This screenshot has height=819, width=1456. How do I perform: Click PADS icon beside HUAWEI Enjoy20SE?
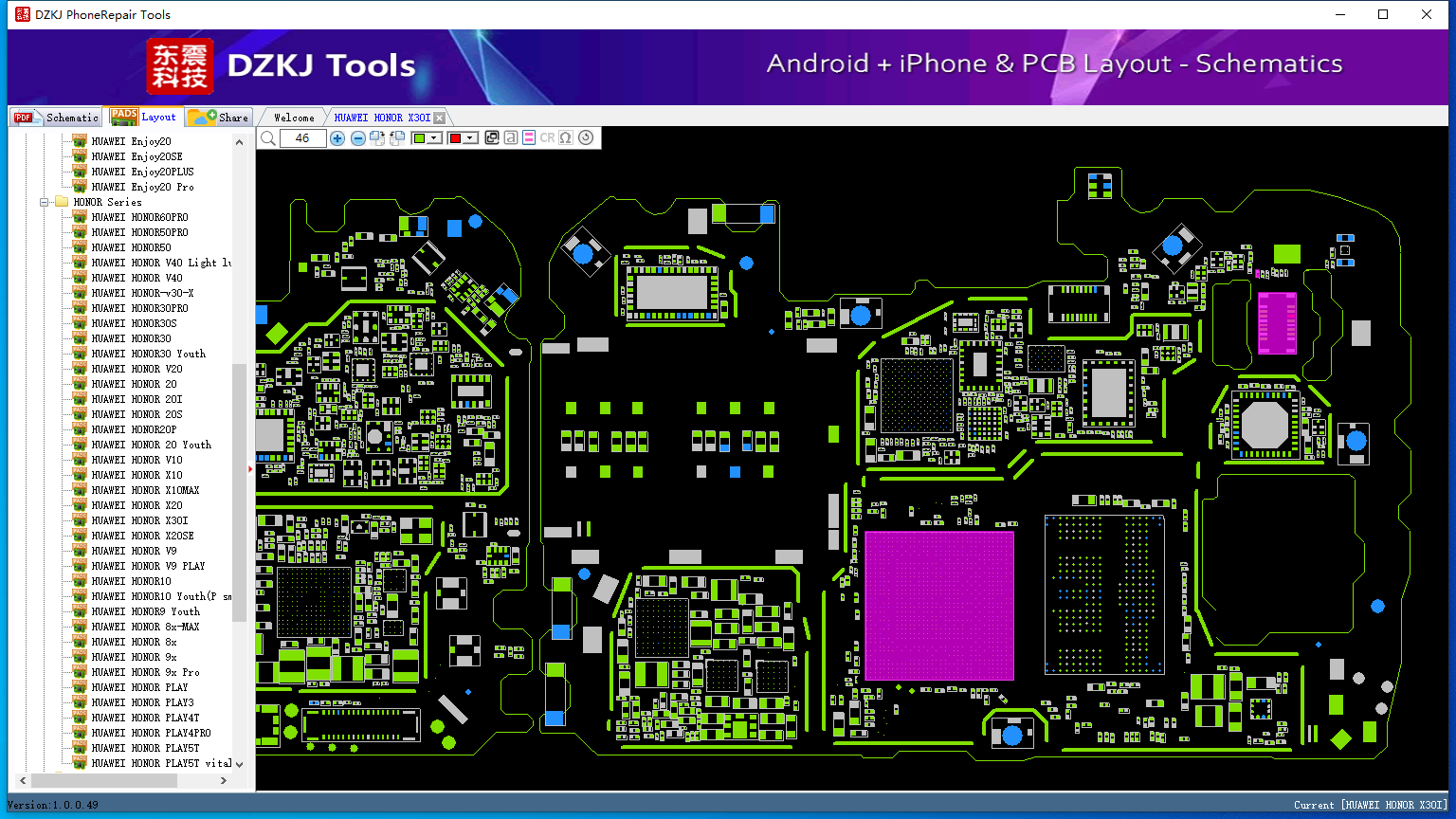coord(80,156)
